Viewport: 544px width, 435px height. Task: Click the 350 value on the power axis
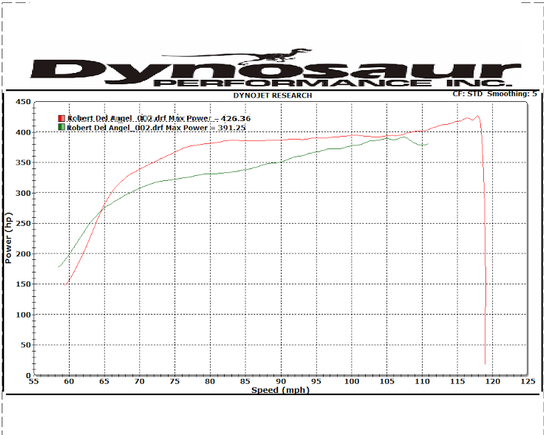pyautogui.click(x=23, y=163)
